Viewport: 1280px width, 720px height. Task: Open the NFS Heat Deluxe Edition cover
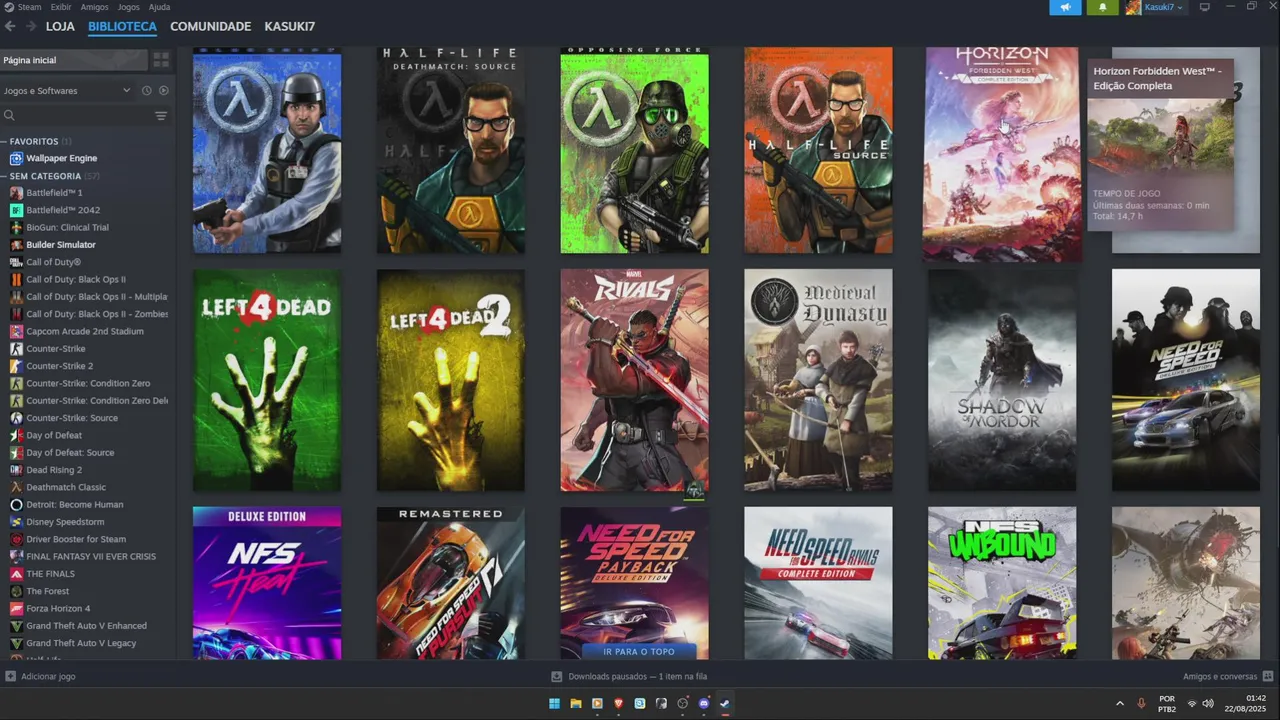(267, 583)
